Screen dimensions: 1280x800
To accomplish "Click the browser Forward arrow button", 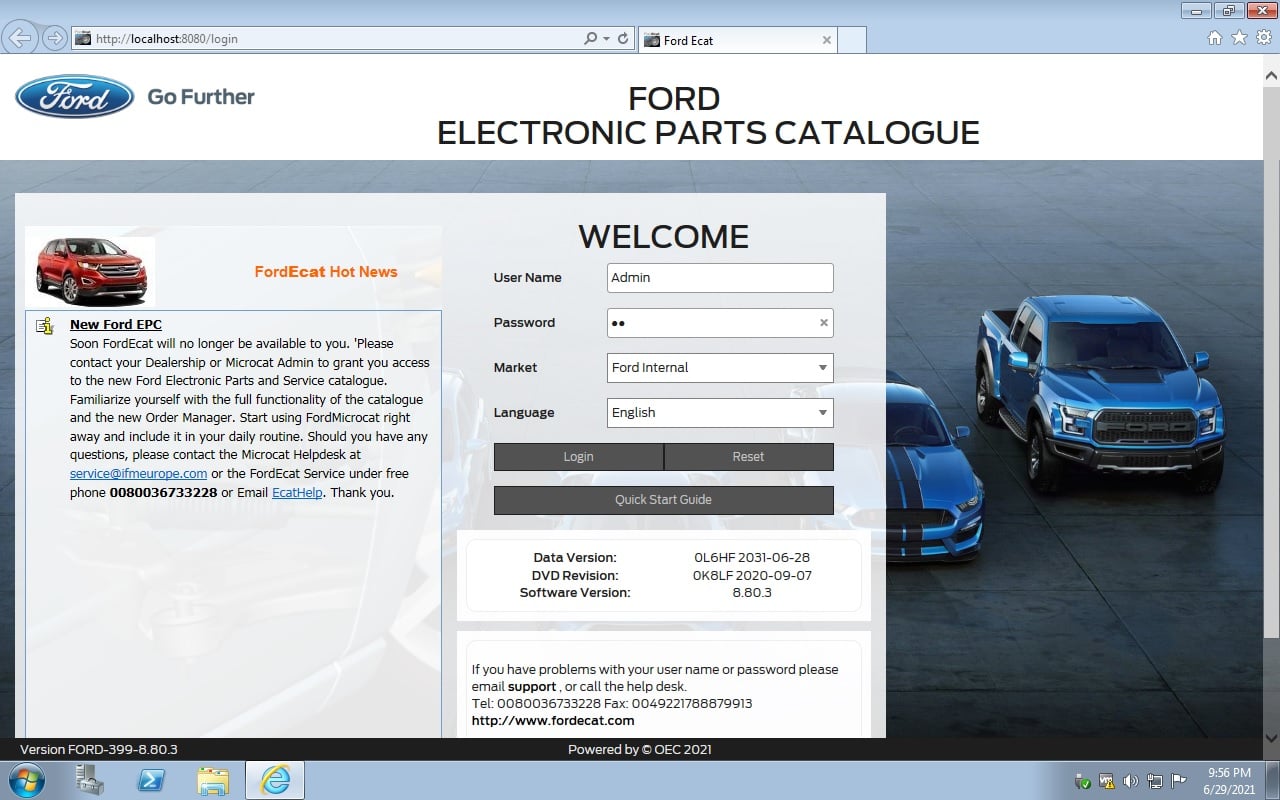I will 54,39.
